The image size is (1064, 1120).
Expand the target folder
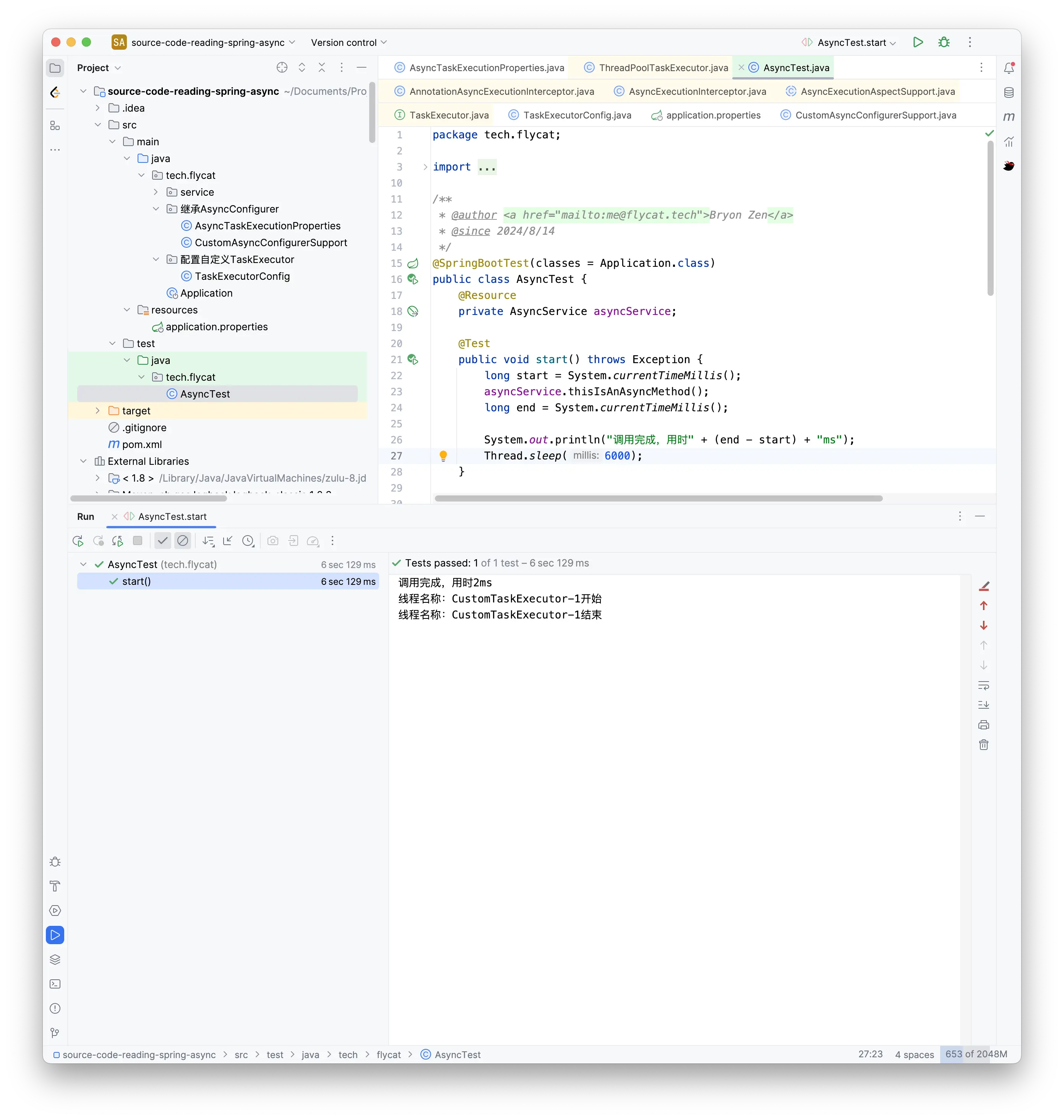click(x=97, y=411)
